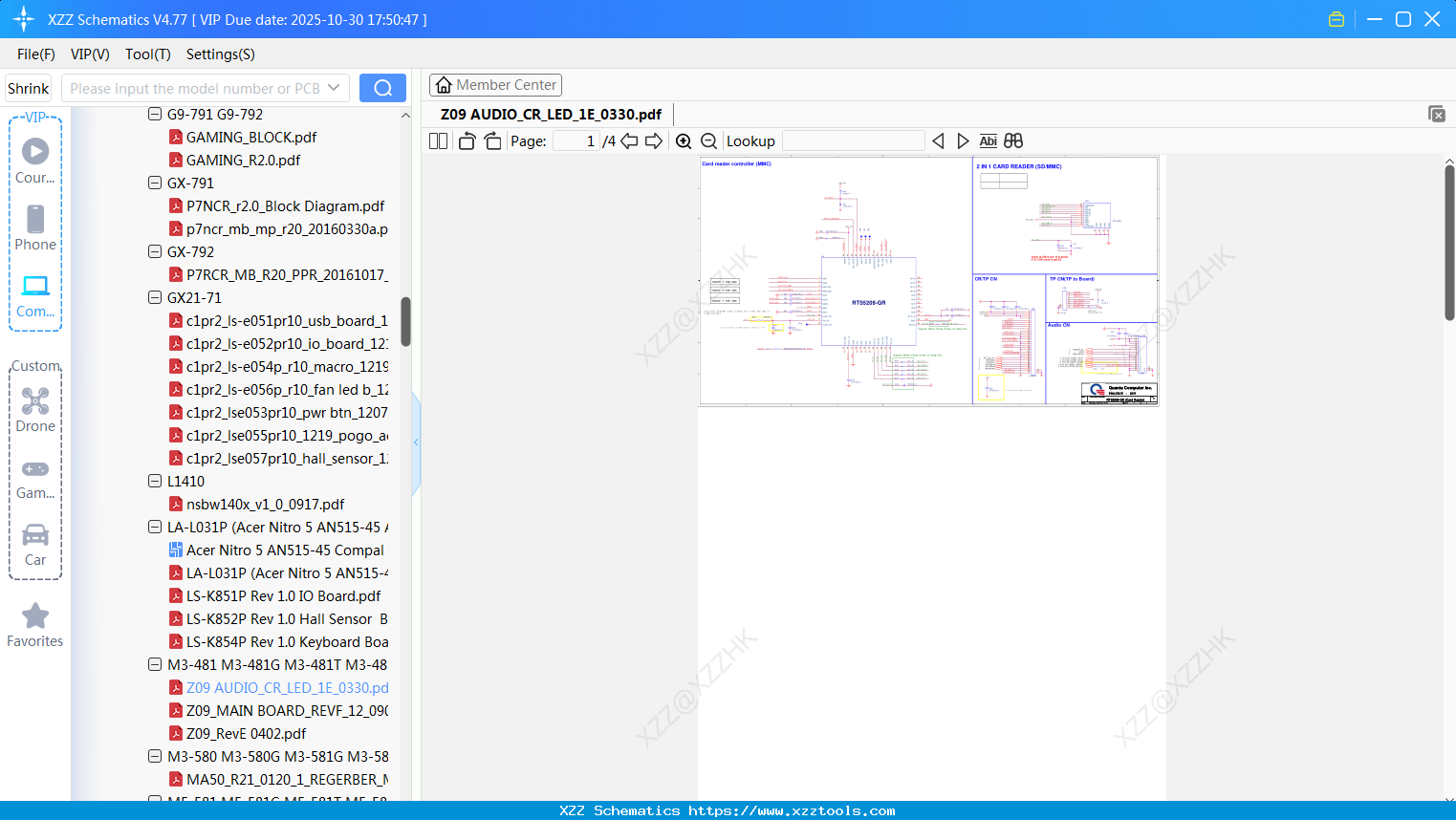Collapse the L1410 folder
This screenshot has width=1456, height=820.
(x=155, y=481)
